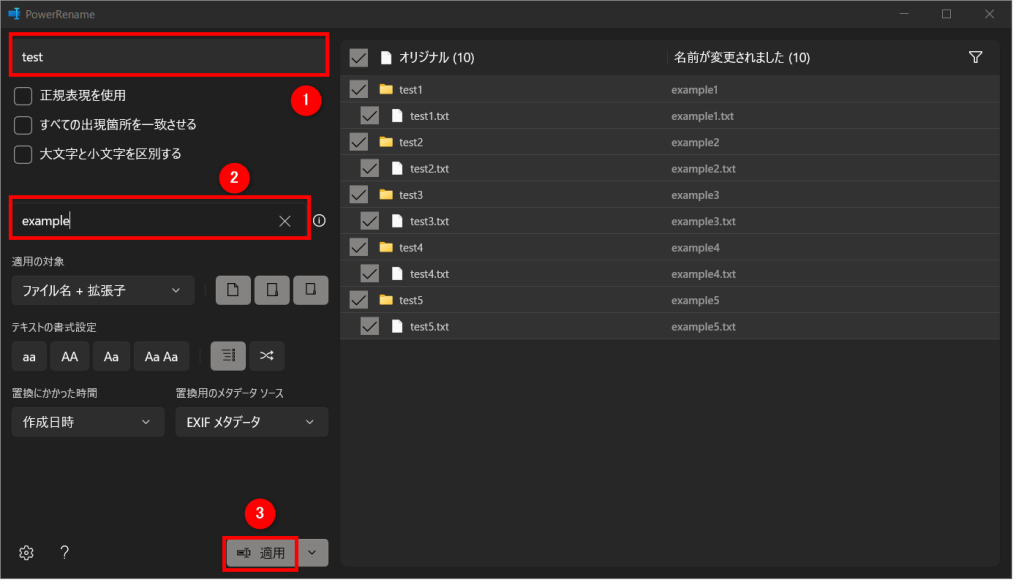1024x585 pixels.
Task: Enable the 正規表現を使用 checkbox
Action: (23, 96)
